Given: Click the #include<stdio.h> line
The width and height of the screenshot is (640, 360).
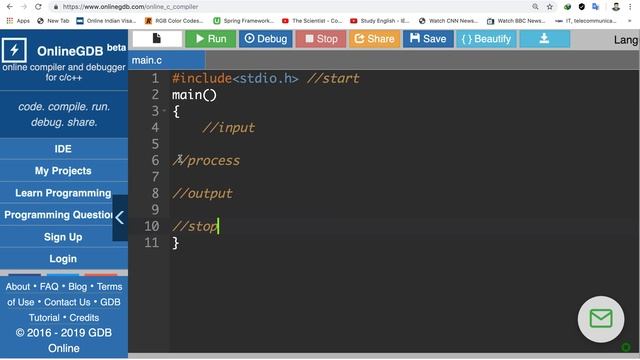Looking at the screenshot, I should [235, 78].
